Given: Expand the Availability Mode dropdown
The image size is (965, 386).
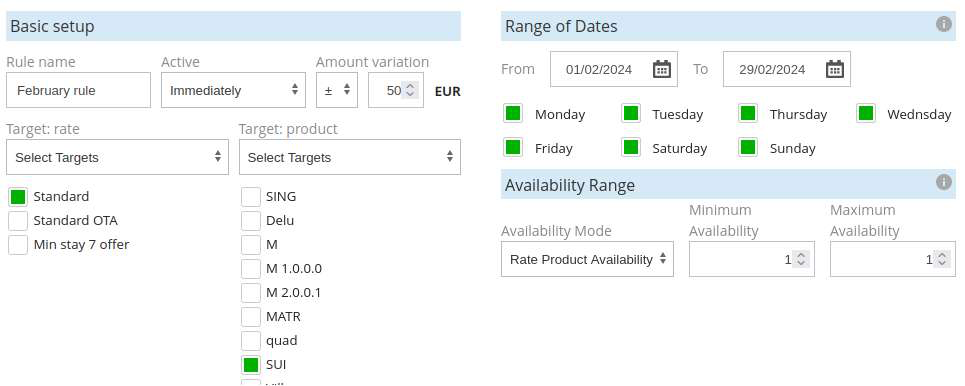Looking at the screenshot, I should (587, 259).
